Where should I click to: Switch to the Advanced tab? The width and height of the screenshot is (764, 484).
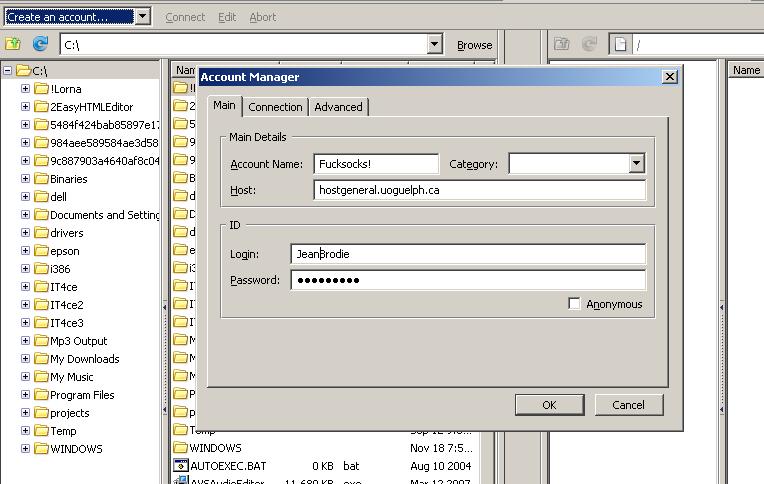[x=338, y=107]
